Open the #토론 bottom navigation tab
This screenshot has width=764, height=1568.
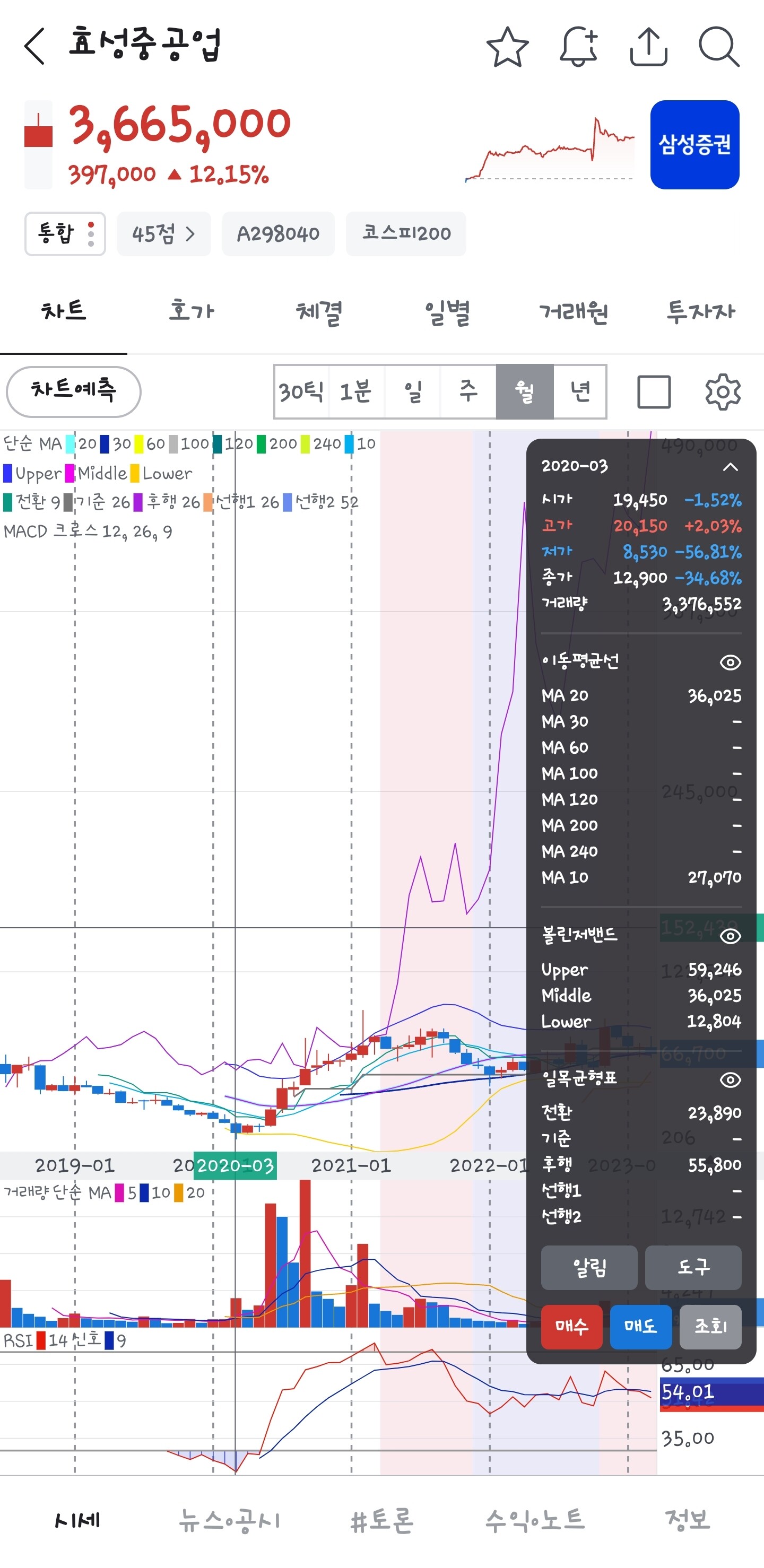pos(383,1520)
